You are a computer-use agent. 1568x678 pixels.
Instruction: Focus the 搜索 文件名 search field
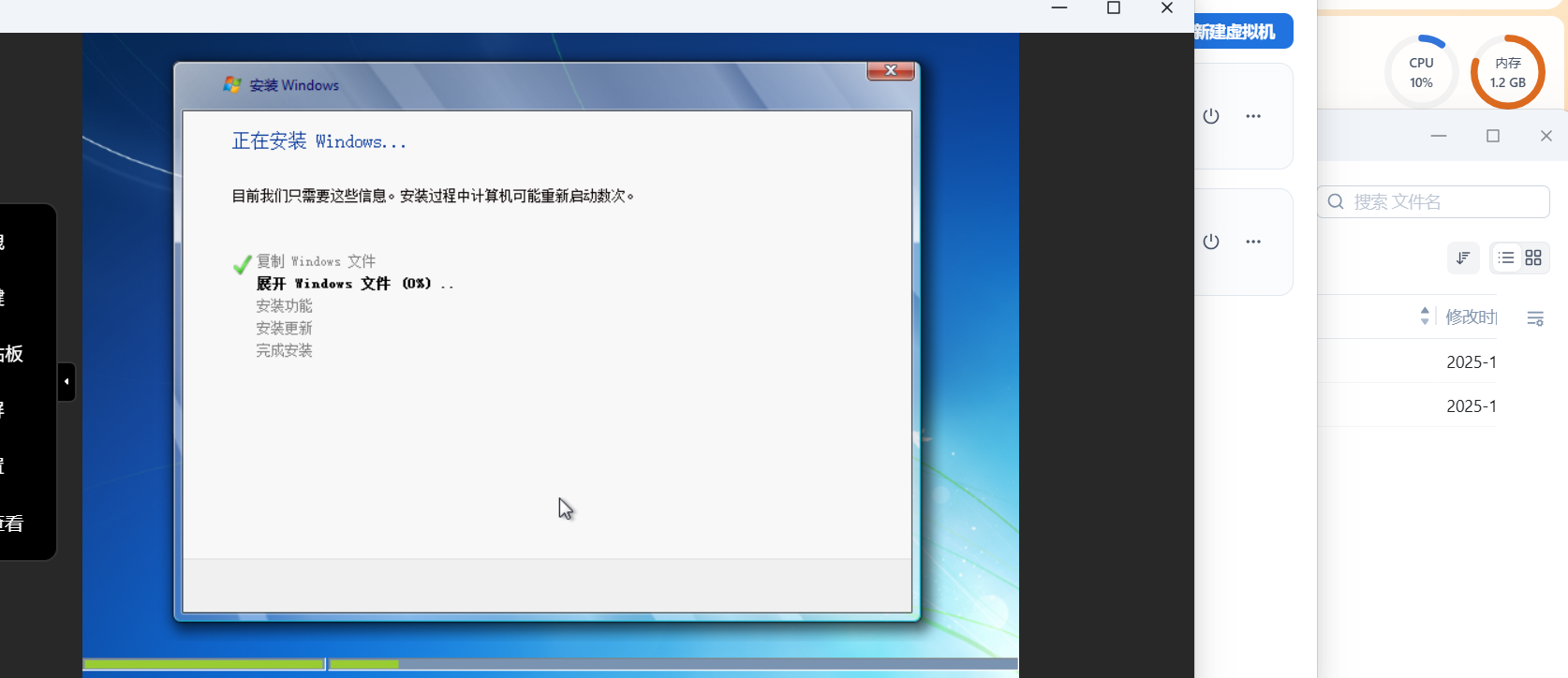pyautogui.click(x=1434, y=201)
